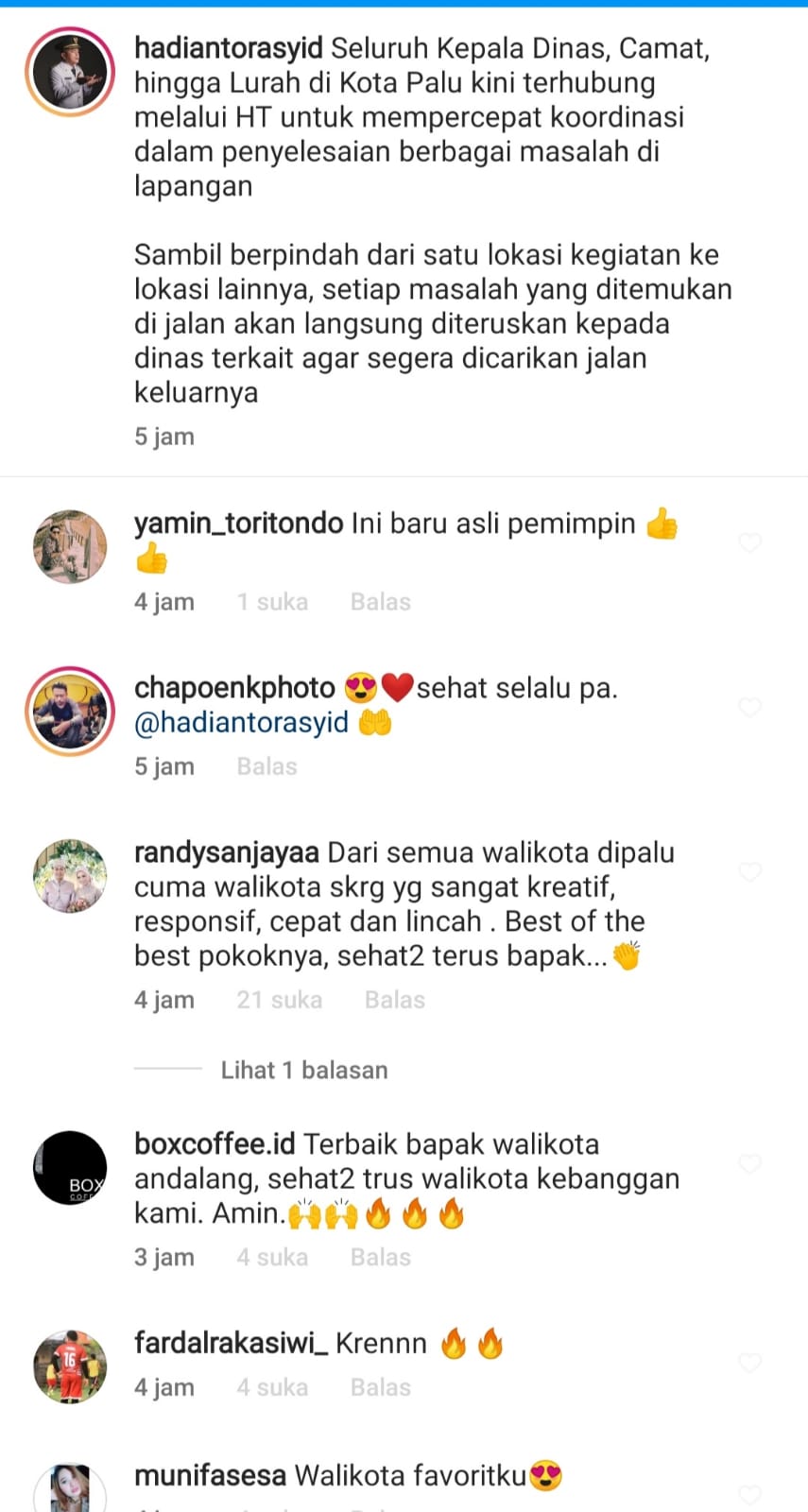Tap fardalrakasiwi_ username

pyautogui.click(x=232, y=1343)
